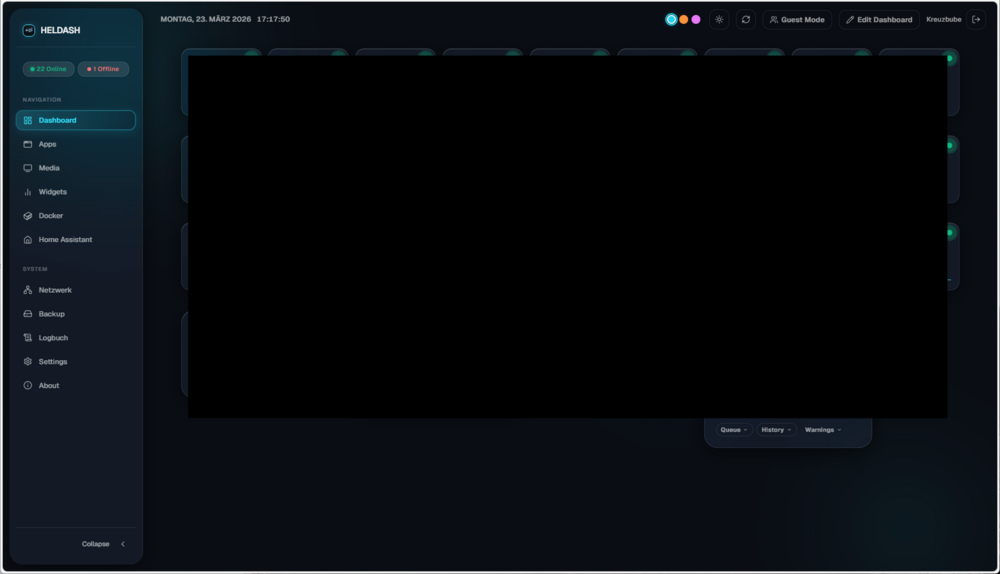The width and height of the screenshot is (1000, 574).
Task: Enable Guest Mode
Action: (x=797, y=20)
